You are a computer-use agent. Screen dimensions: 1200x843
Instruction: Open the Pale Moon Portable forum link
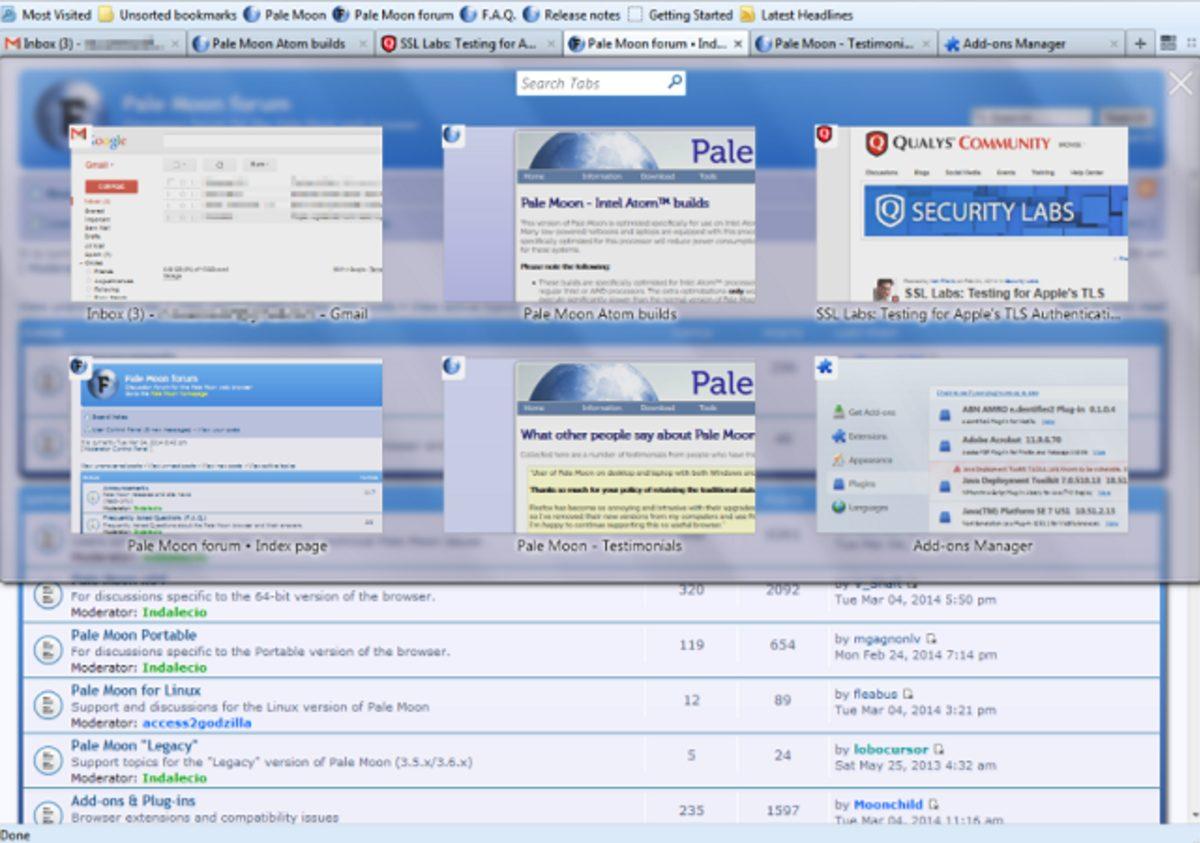[133, 635]
